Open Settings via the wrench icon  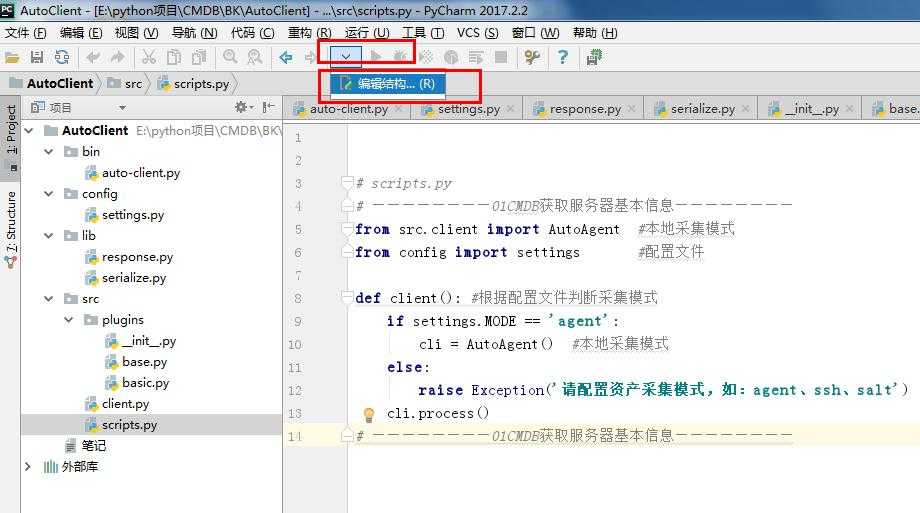[532, 57]
